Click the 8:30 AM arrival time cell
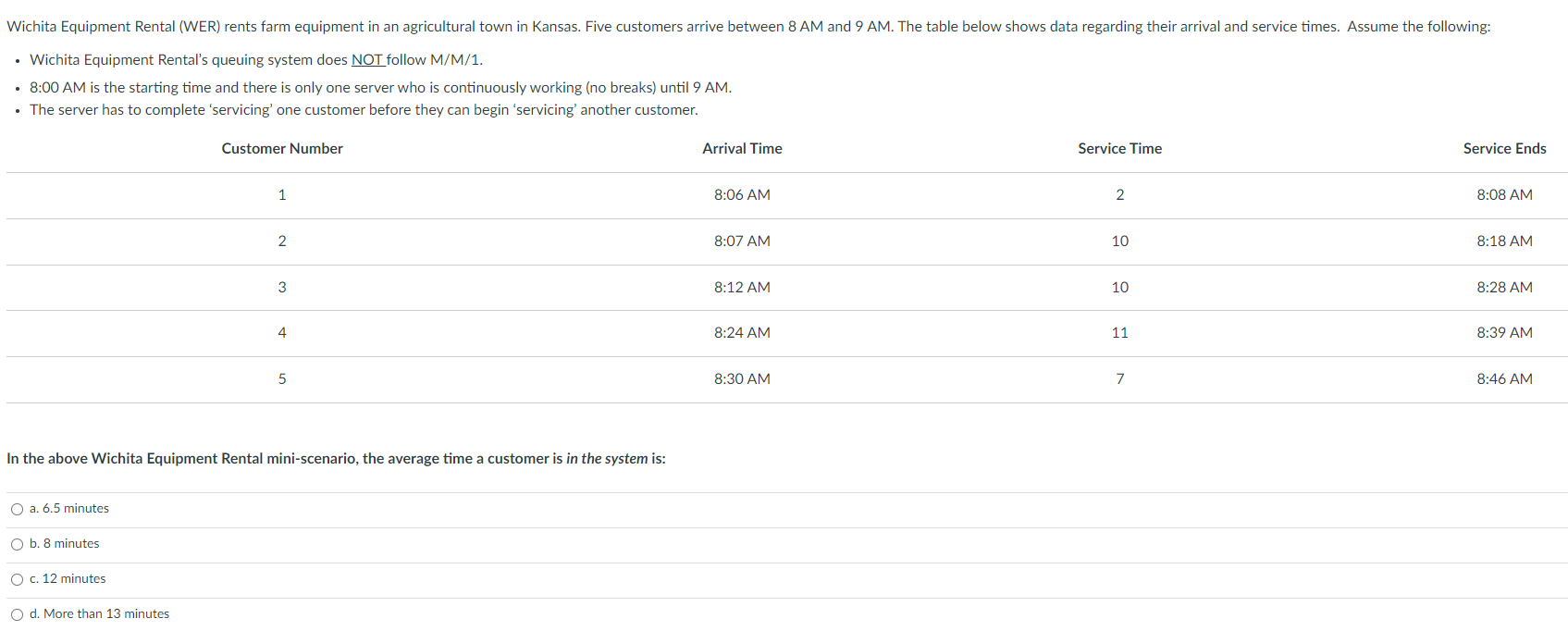The image size is (1568, 631). coord(742,379)
